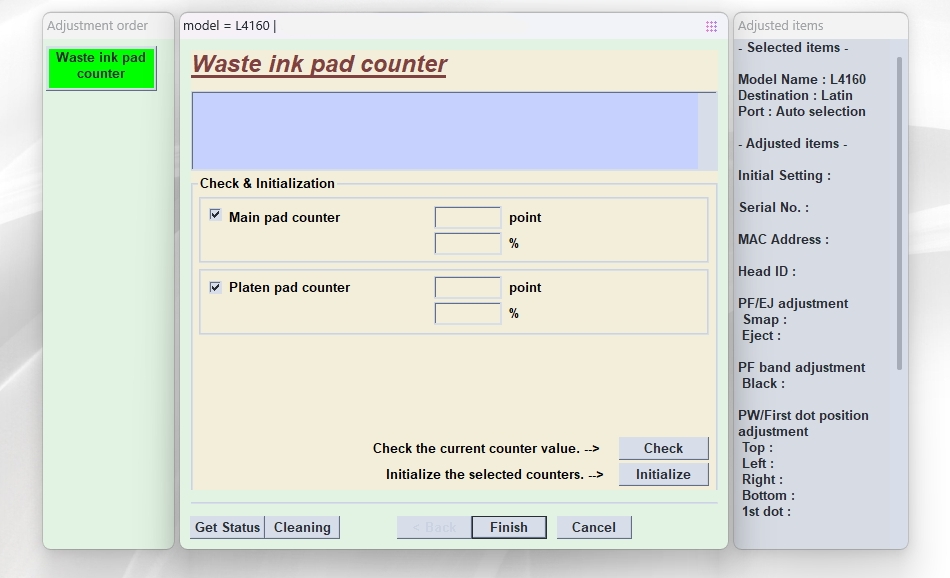This screenshot has height=578, width=950.
Task: Select Waste ink pad counter adjustment item
Action: (101, 66)
